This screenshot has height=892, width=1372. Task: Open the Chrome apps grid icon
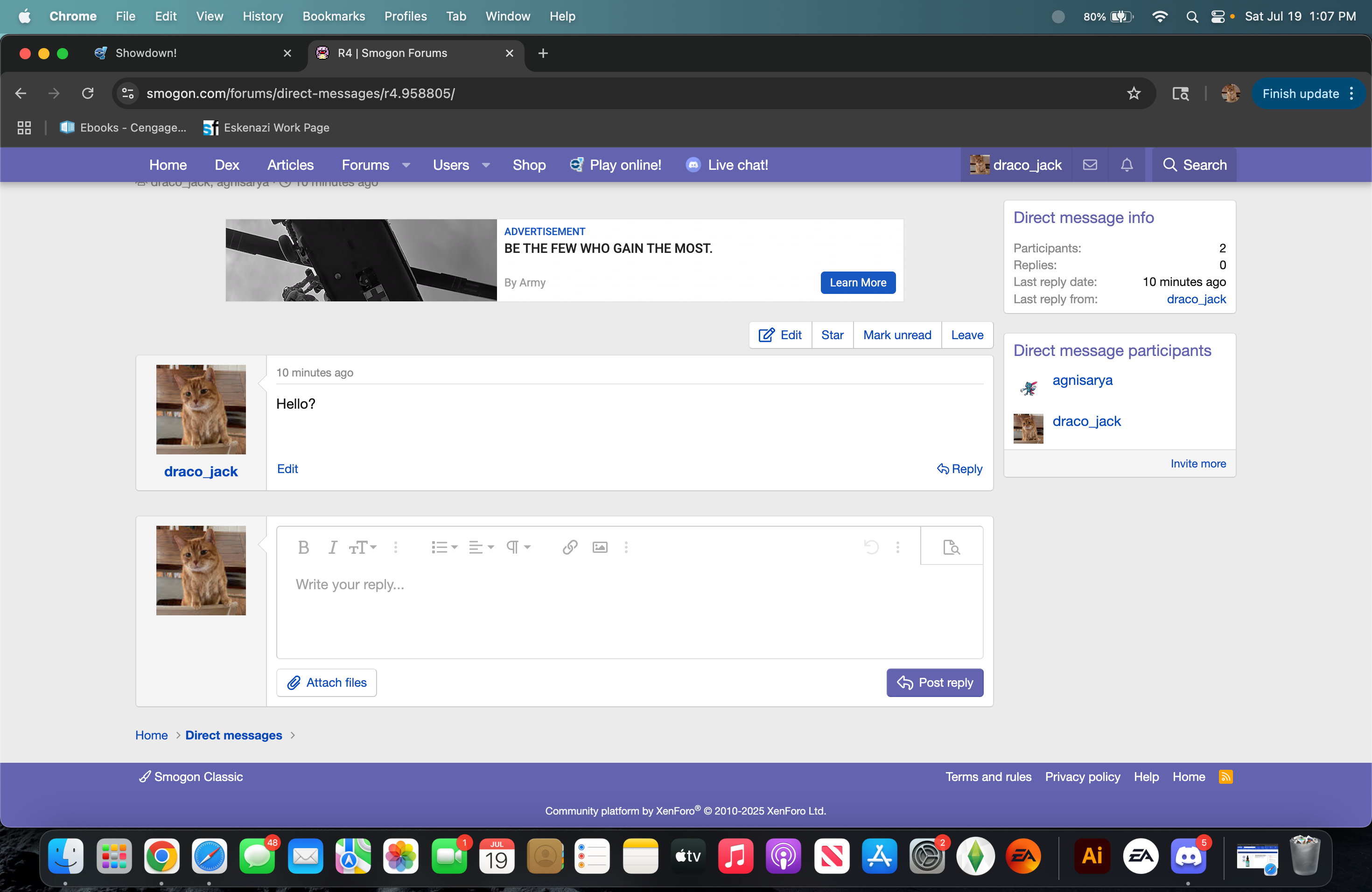24,127
